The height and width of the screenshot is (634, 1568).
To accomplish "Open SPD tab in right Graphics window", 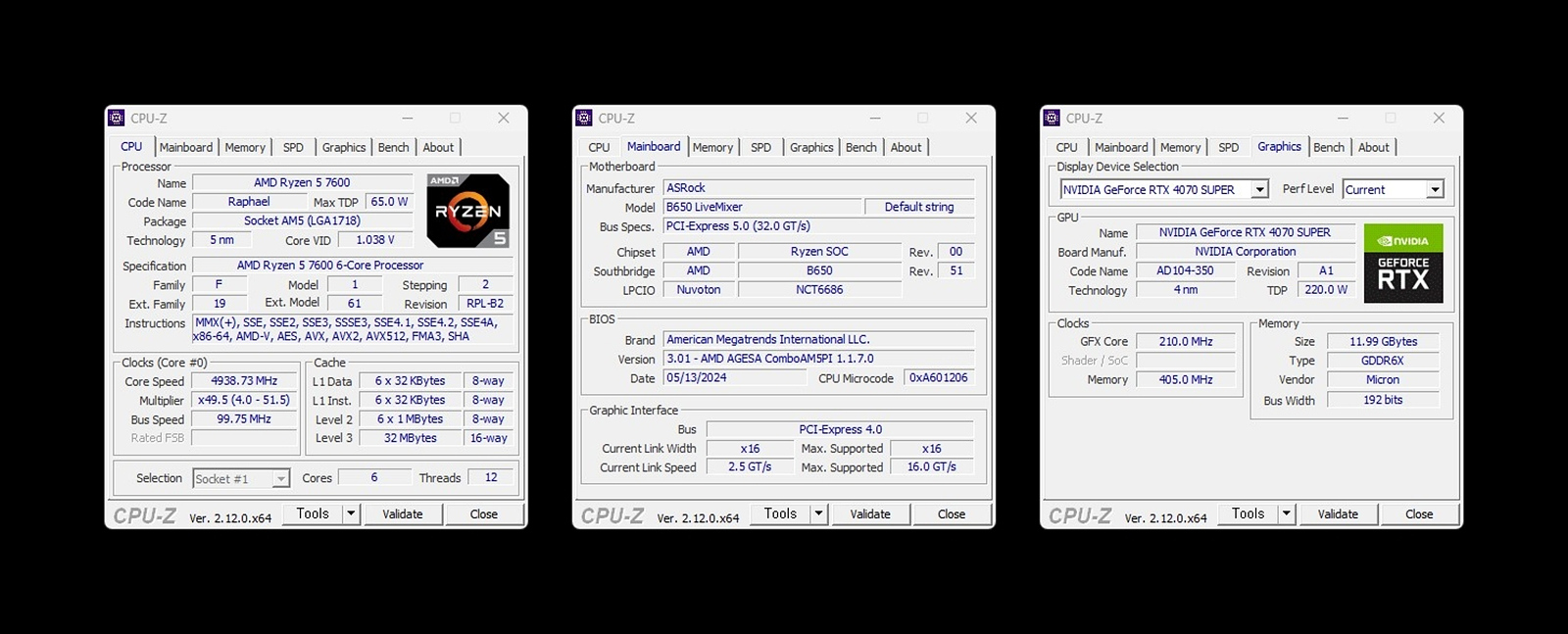I will coord(1228,147).
